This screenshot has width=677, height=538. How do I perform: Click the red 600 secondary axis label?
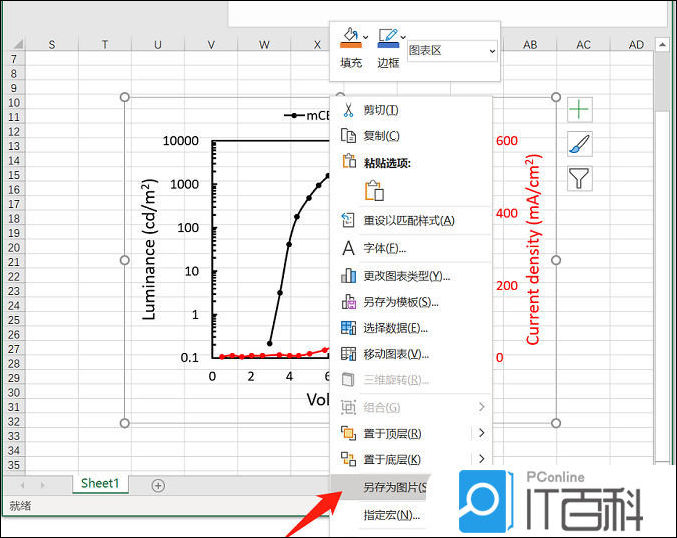pyautogui.click(x=506, y=140)
